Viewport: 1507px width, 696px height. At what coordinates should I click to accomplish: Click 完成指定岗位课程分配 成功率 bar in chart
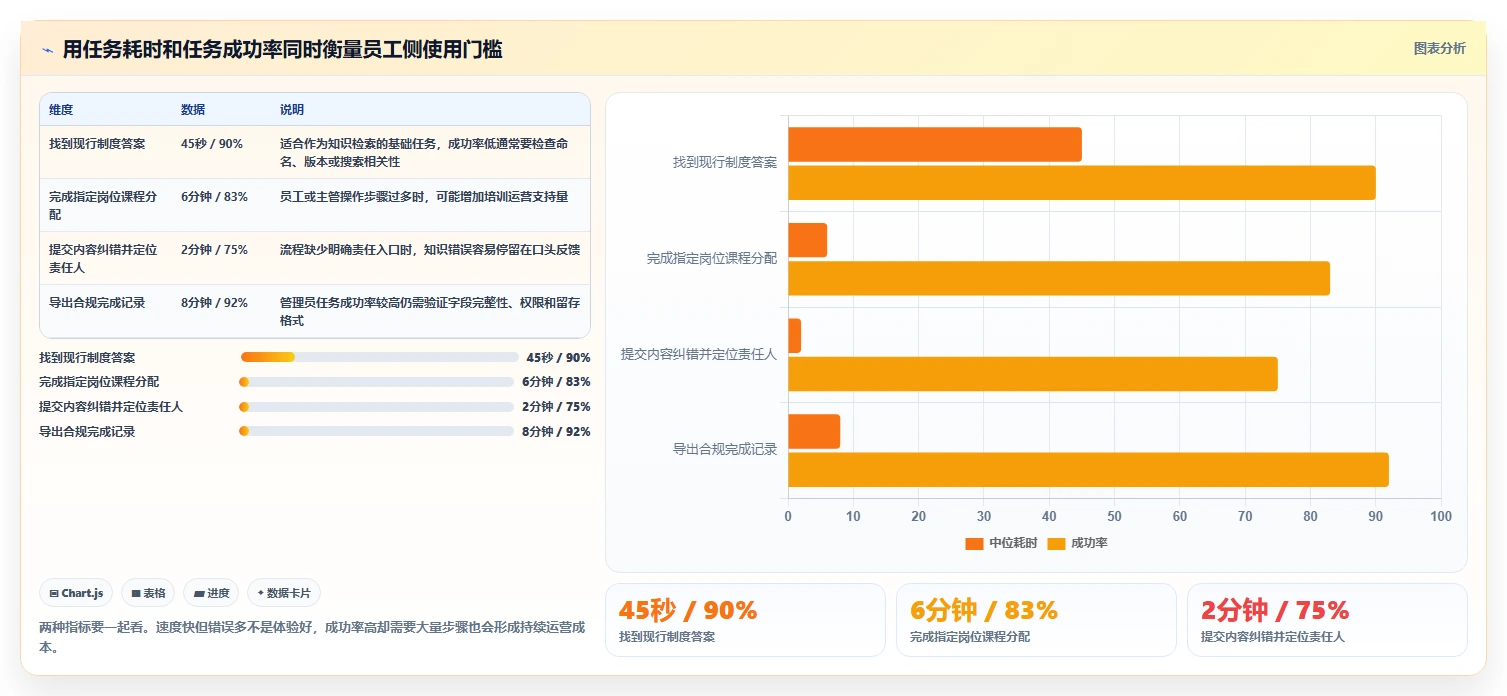1059,278
